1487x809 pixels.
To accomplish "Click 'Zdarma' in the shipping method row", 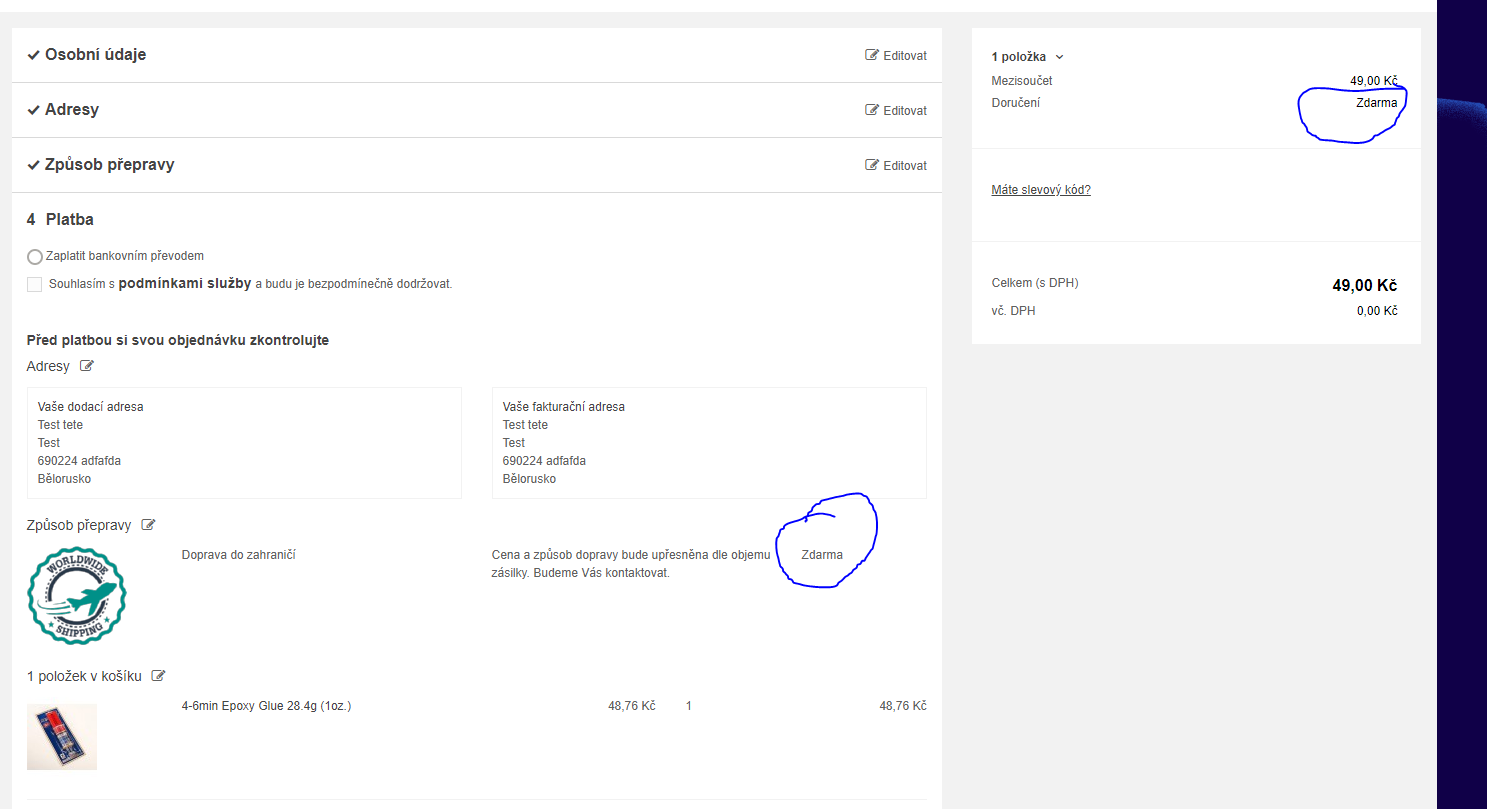I will 822,555.
